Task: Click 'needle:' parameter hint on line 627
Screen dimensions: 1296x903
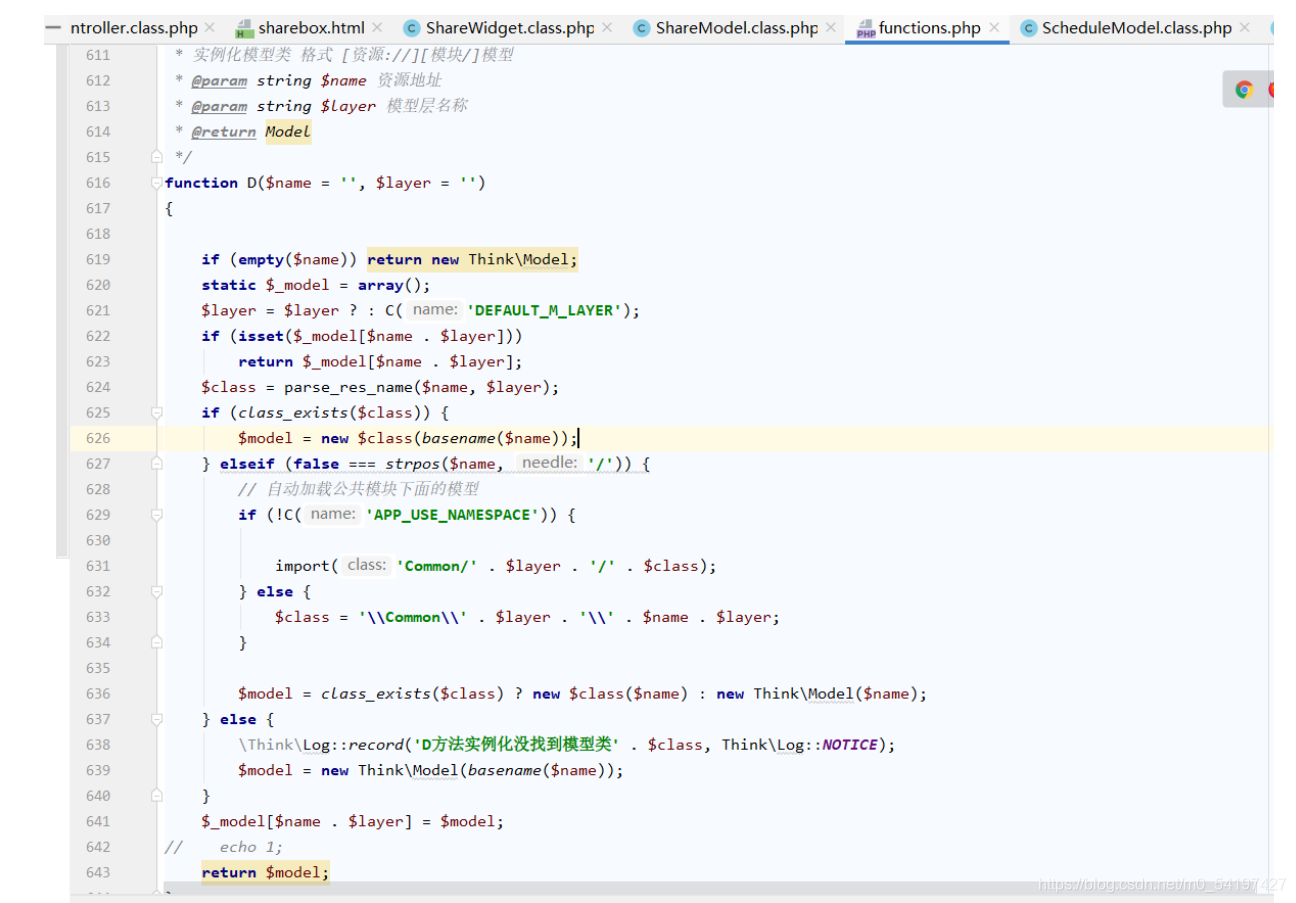Action: [549, 463]
